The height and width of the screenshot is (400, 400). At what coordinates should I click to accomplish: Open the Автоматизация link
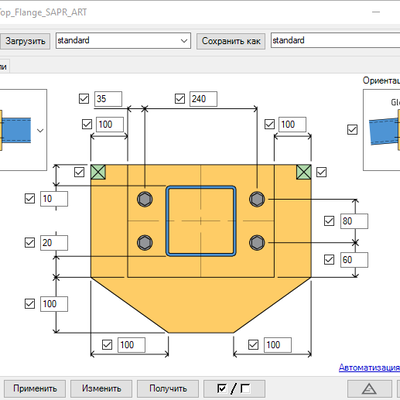coord(369,367)
